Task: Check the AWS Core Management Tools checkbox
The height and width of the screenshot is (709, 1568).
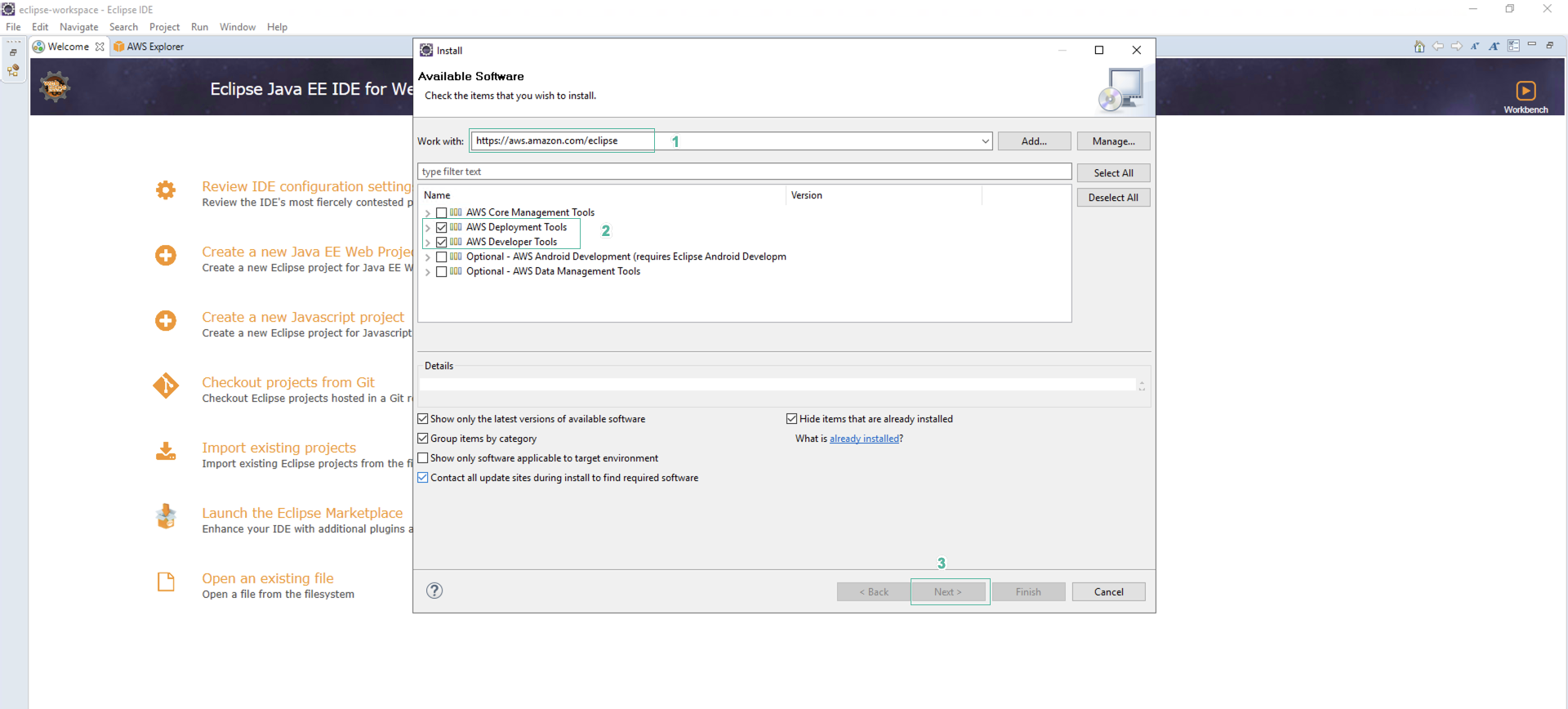Action: pyautogui.click(x=441, y=213)
